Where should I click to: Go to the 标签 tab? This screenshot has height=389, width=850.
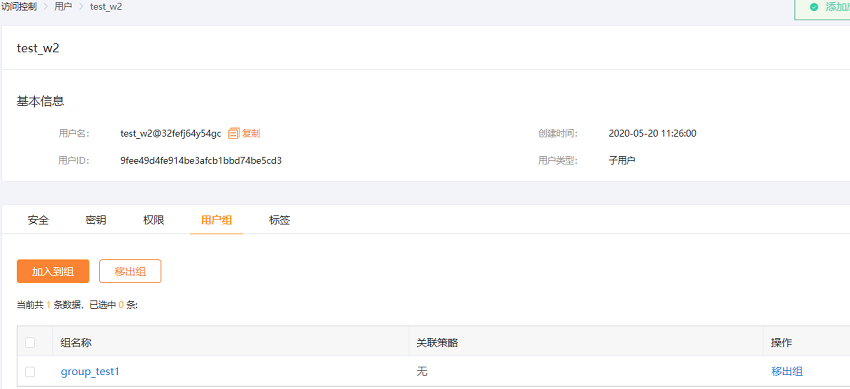(279, 221)
